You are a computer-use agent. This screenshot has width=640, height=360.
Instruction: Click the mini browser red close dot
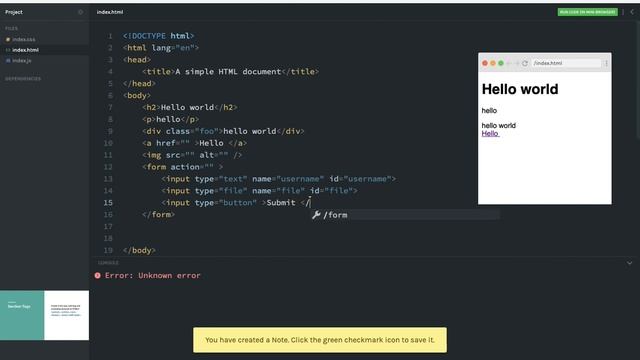click(x=485, y=63)
